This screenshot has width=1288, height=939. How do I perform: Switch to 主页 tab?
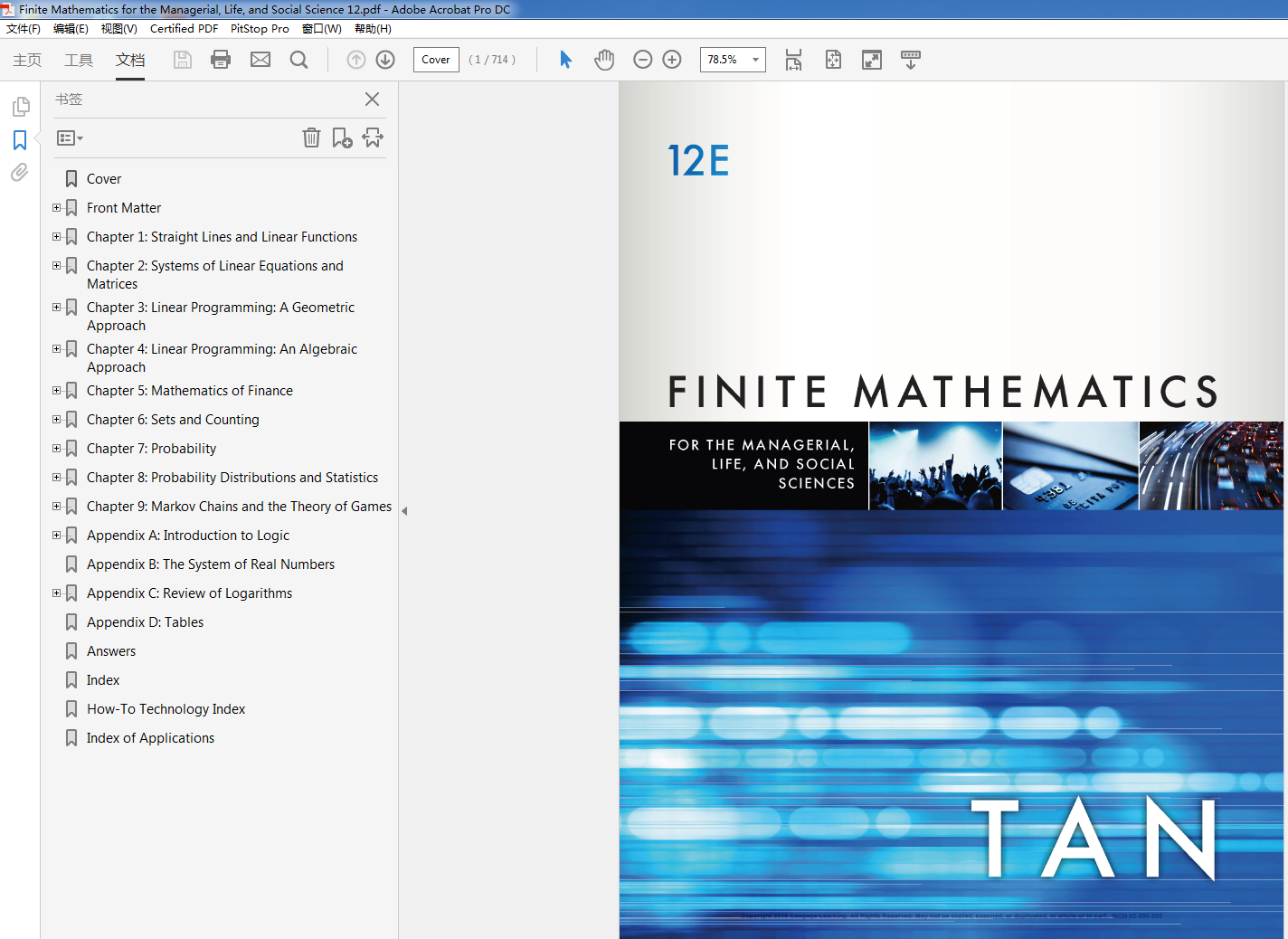pyautogui.click(x=27, y=60)
